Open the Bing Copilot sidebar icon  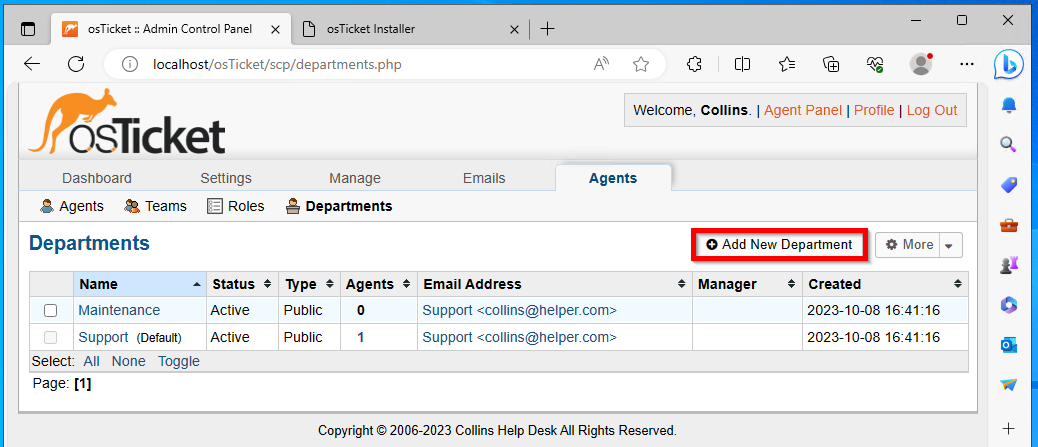point(1008,64)
